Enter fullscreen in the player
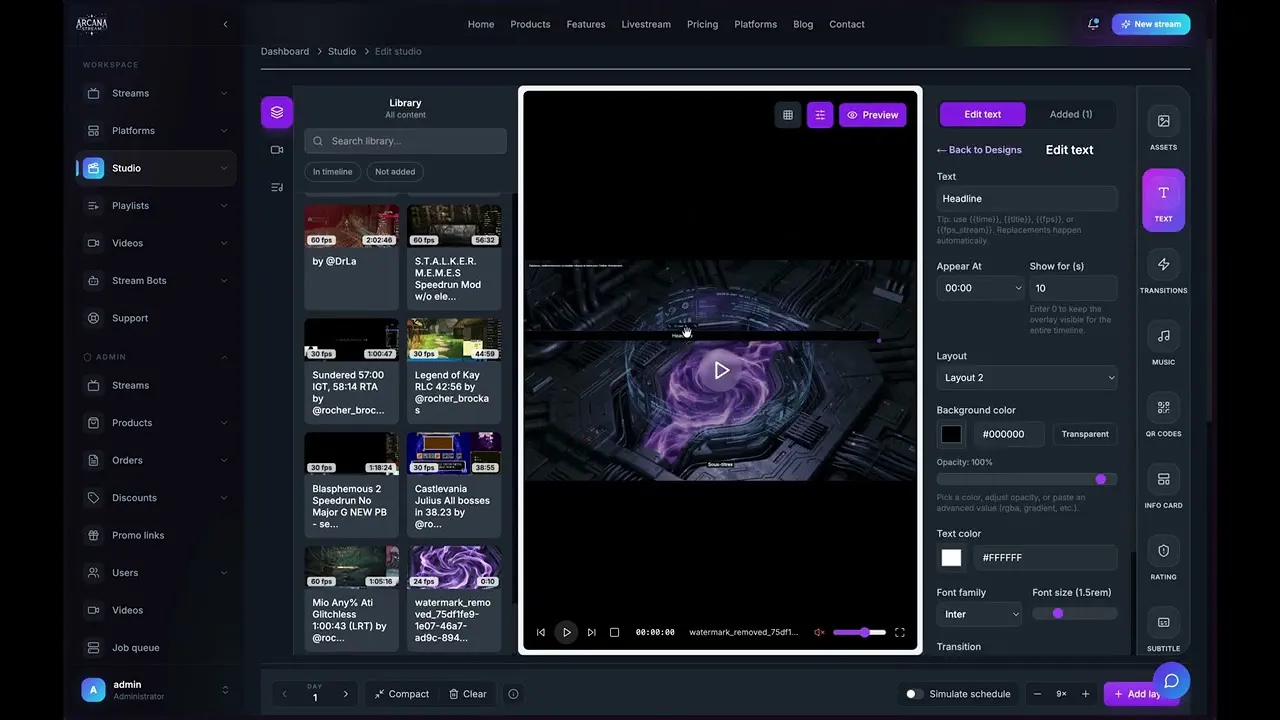 tap(900, 632)
